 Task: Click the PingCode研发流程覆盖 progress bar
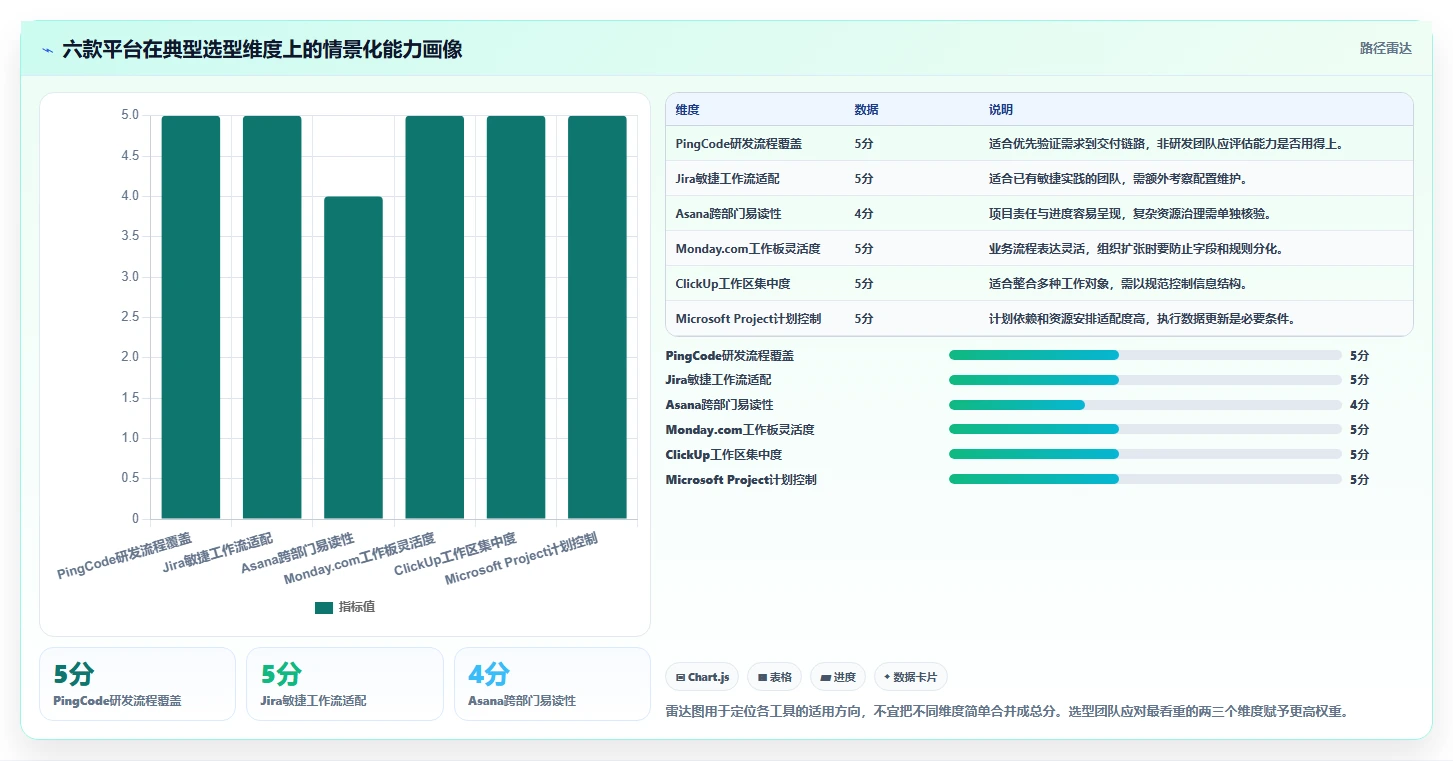(x=1145, y=355)
